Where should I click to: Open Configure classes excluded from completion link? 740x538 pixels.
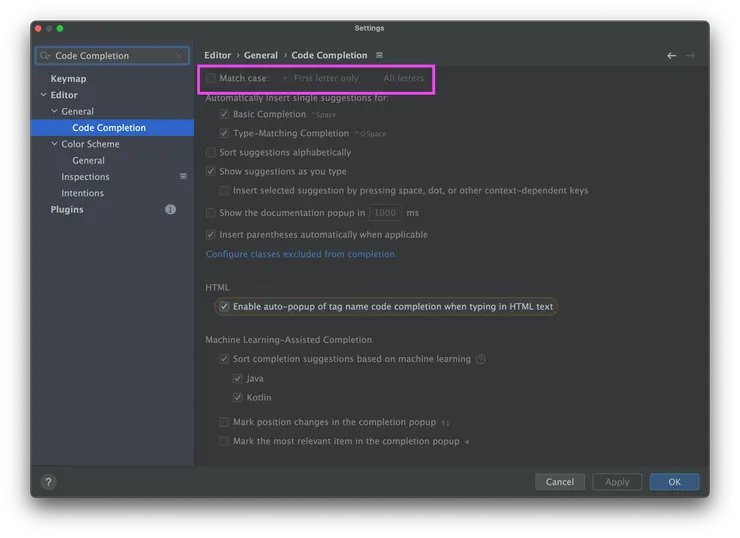(x=300, y=254)
